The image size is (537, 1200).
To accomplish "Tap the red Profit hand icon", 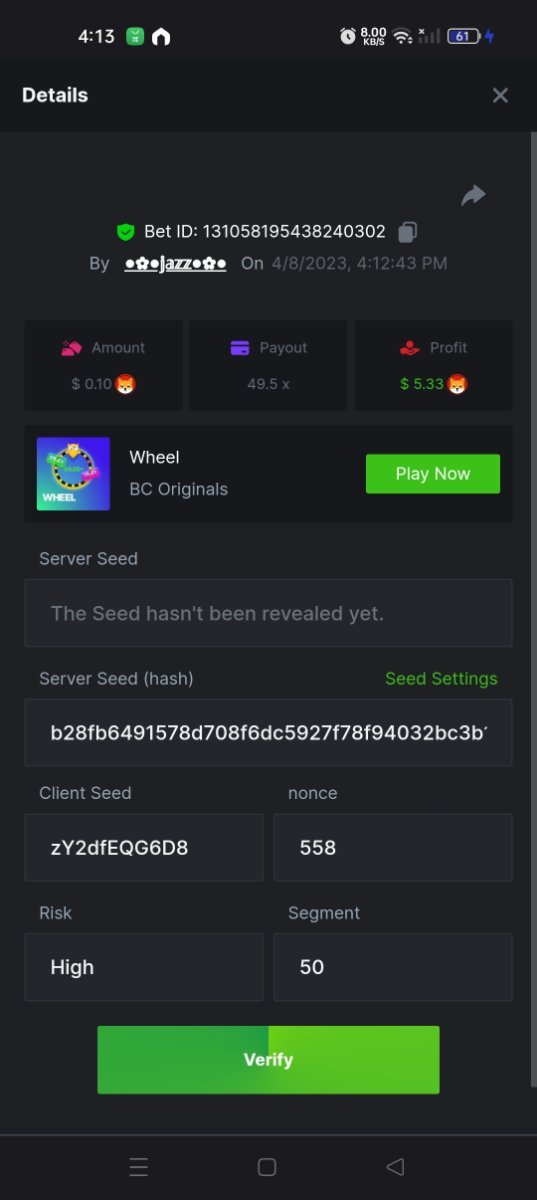I will pos(409,348).
